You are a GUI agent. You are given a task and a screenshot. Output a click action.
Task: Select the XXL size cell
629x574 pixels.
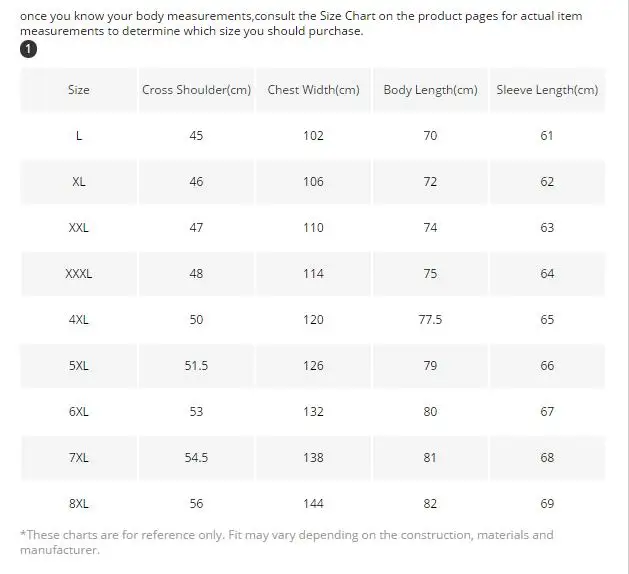point(79,228)
